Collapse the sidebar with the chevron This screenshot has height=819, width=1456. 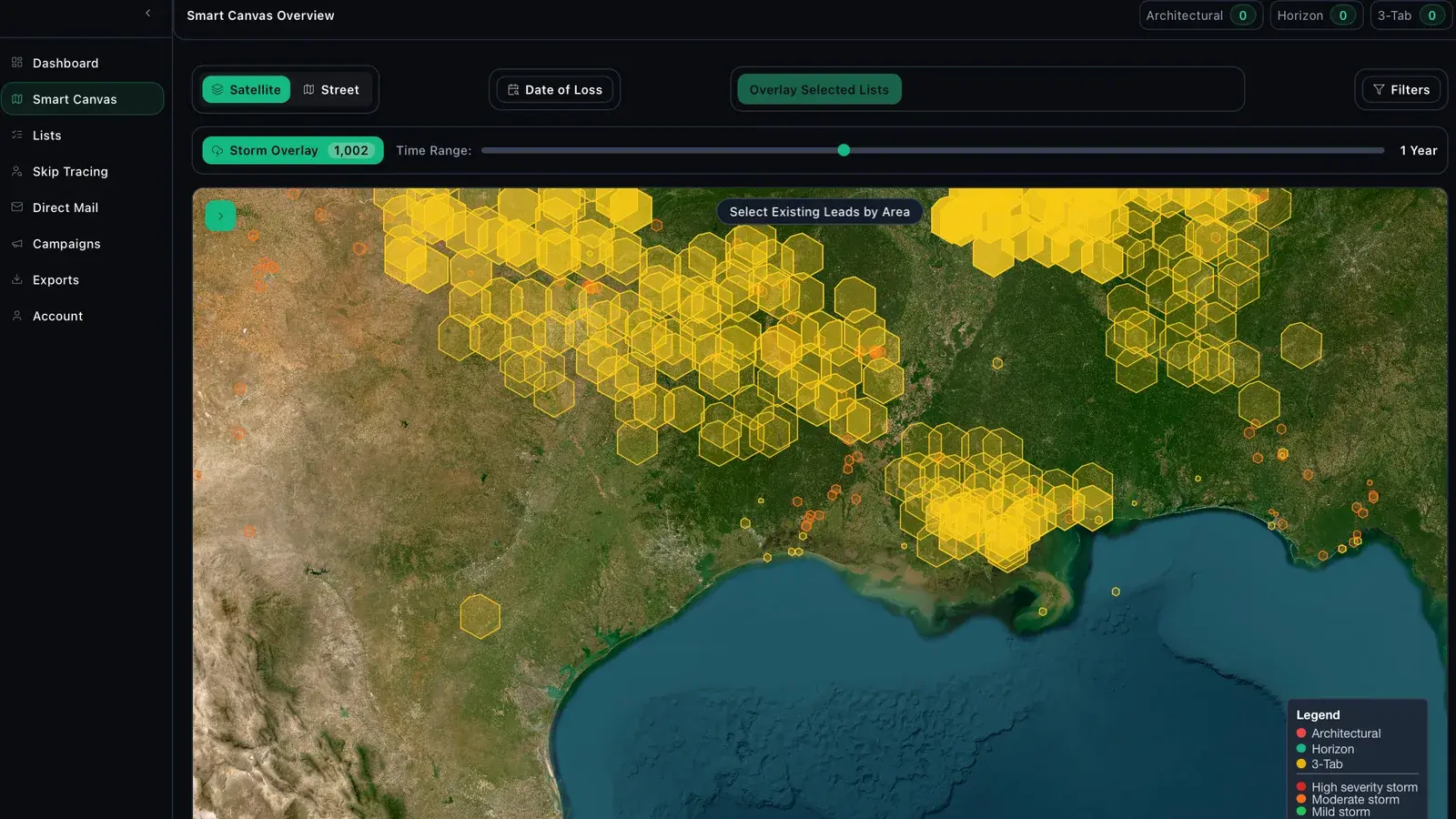point(148,13)
